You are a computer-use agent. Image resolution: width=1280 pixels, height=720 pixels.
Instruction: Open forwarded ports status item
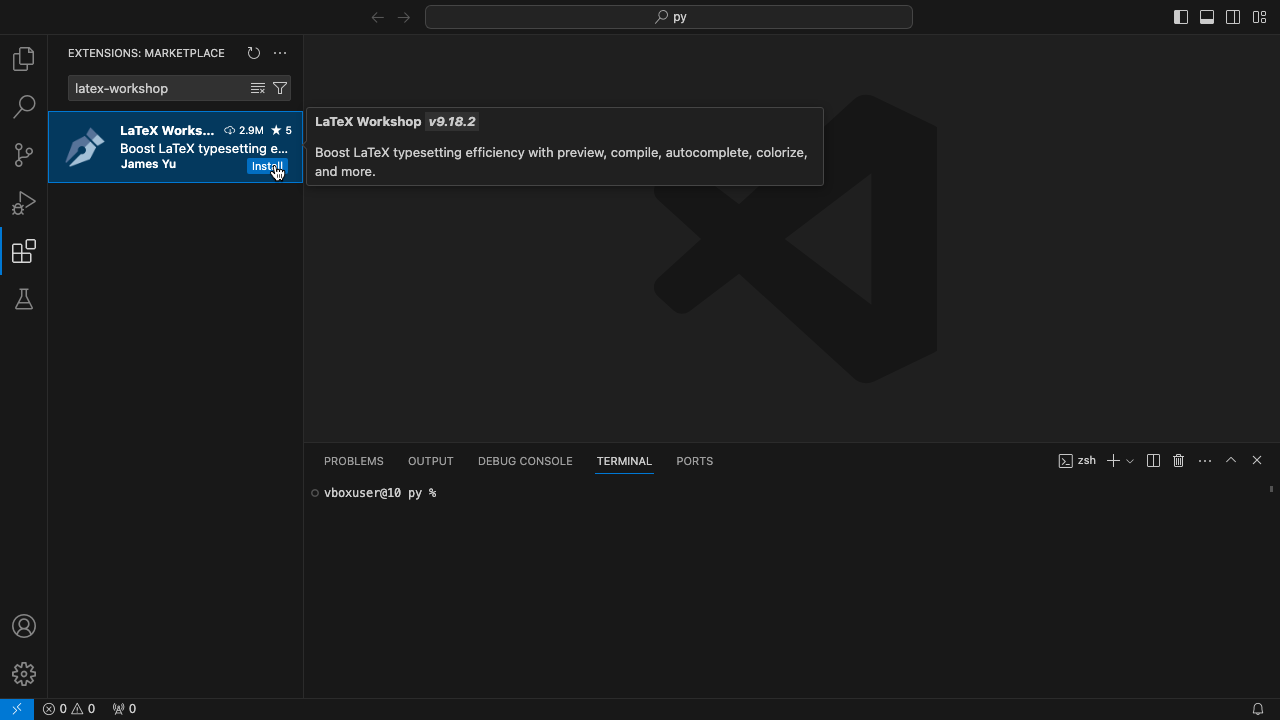[124, 709]
